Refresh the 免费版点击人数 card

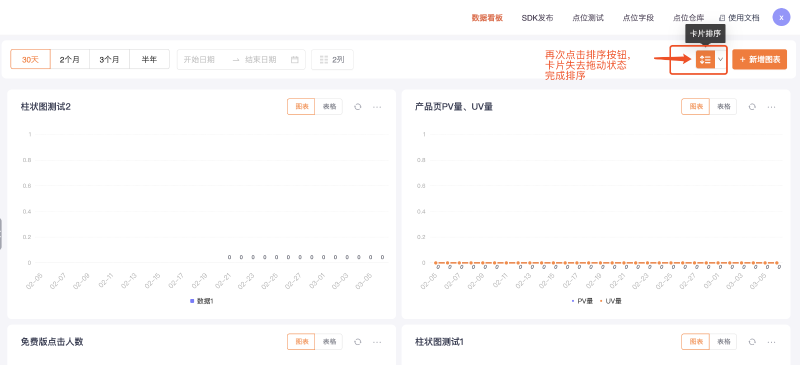[x=358, y=342]
